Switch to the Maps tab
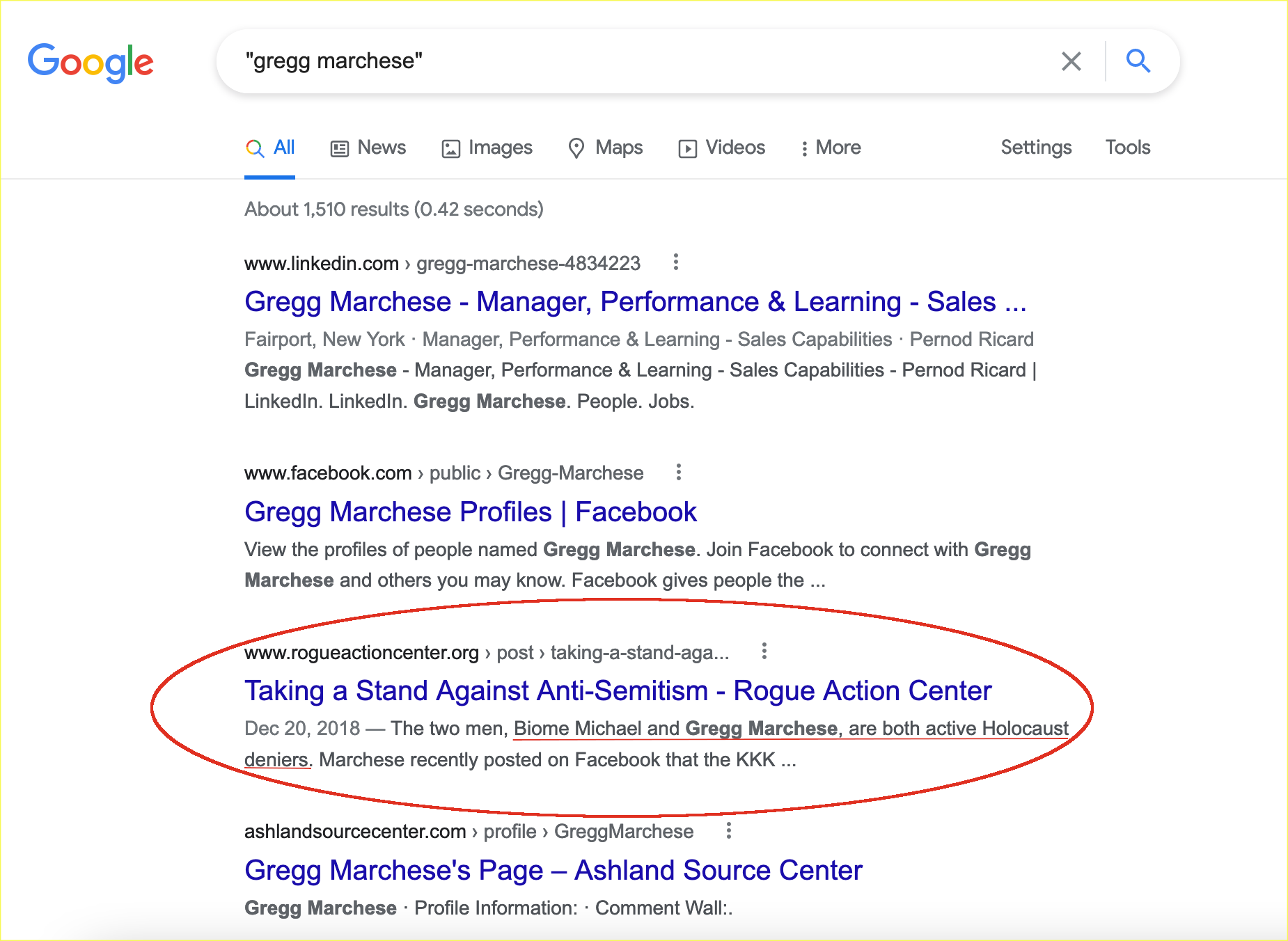Viewport: 1288px width, 941px height. coord(606,148)
